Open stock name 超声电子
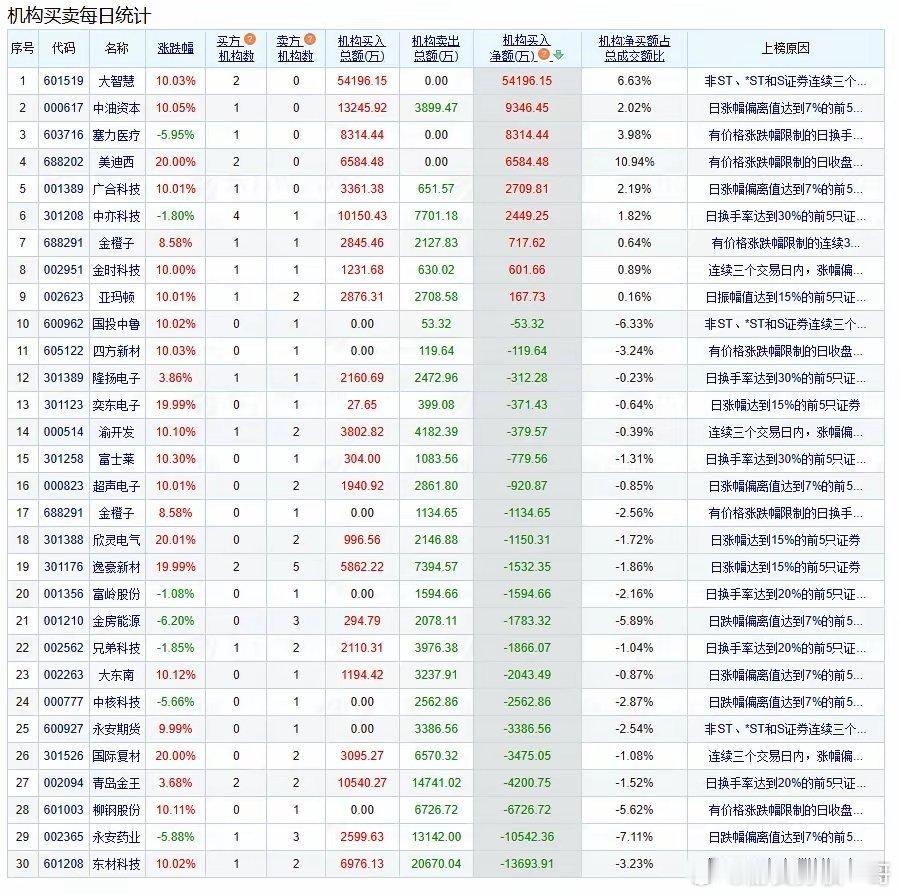The height and width of the screenshot is (894, 900). [x=117, y=485]
